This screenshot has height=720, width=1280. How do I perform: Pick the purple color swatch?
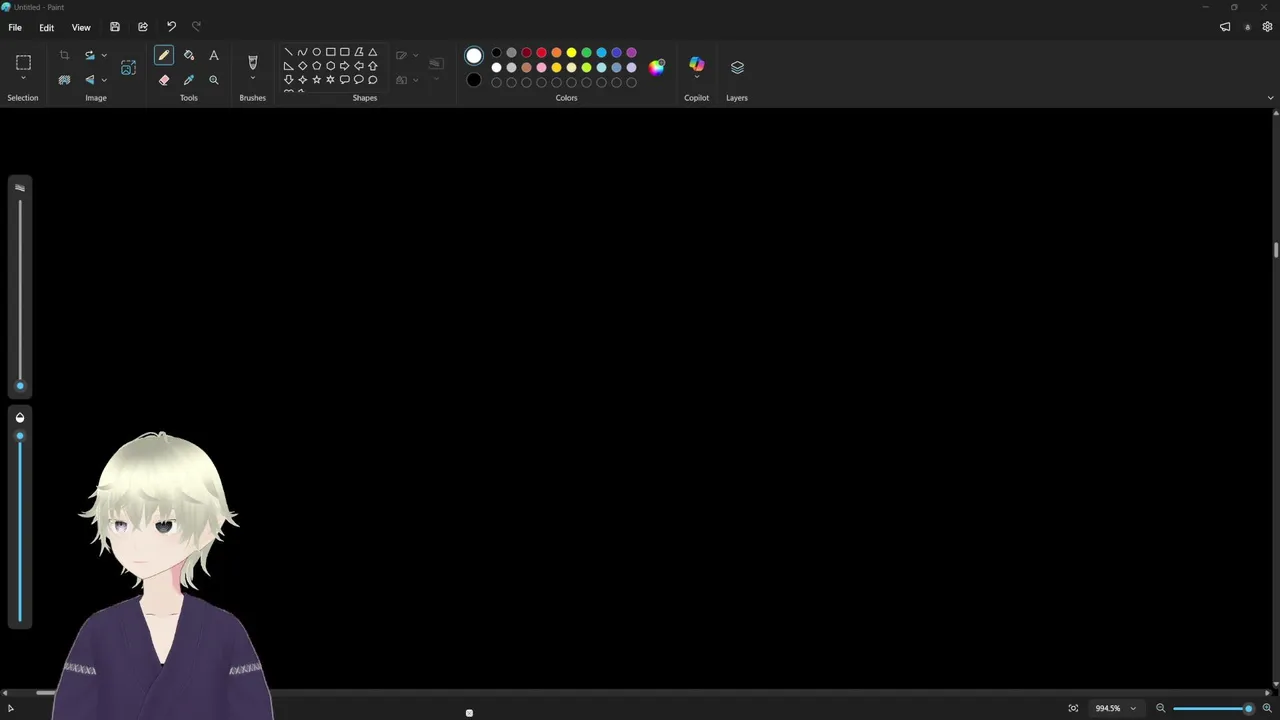631,52
